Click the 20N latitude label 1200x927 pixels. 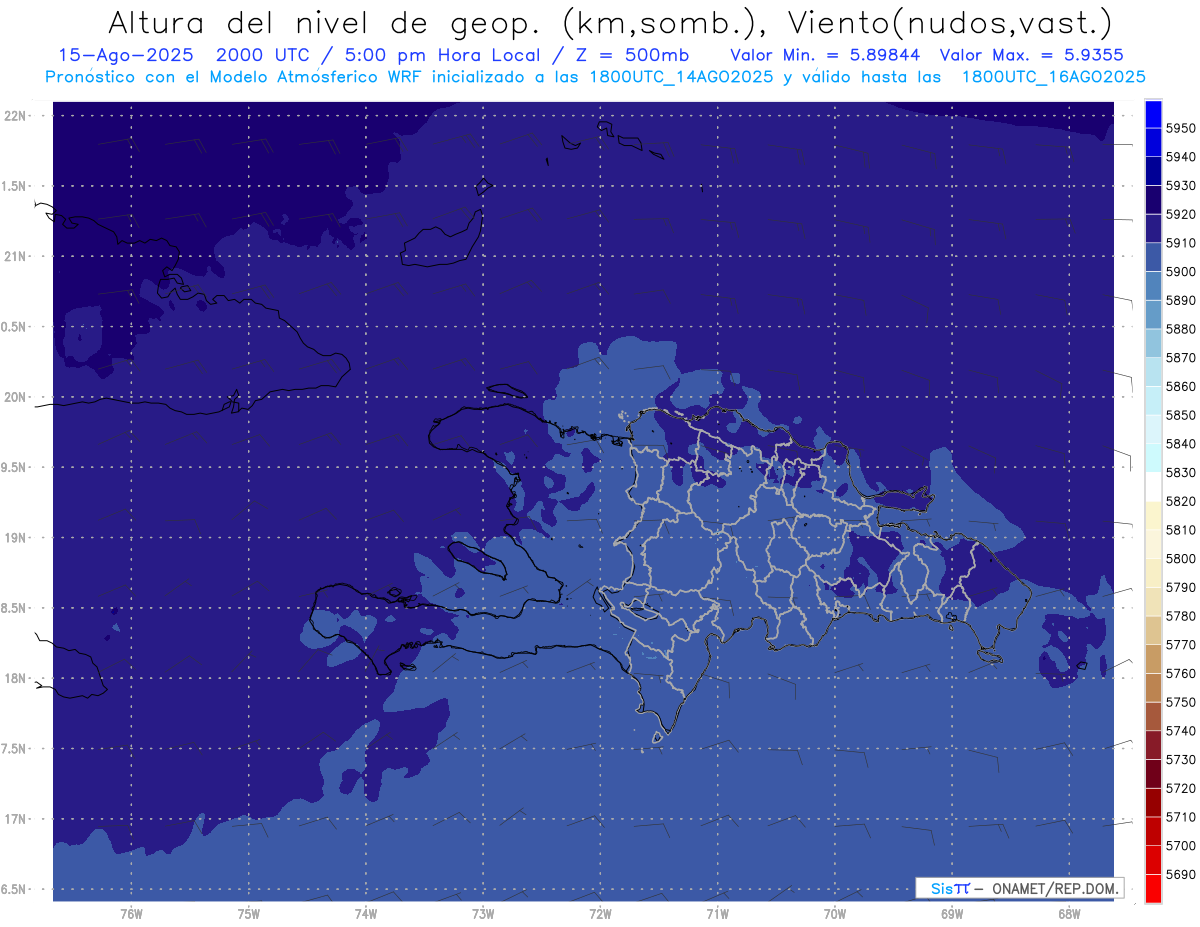pyautogui.click(x=14, y=397)
